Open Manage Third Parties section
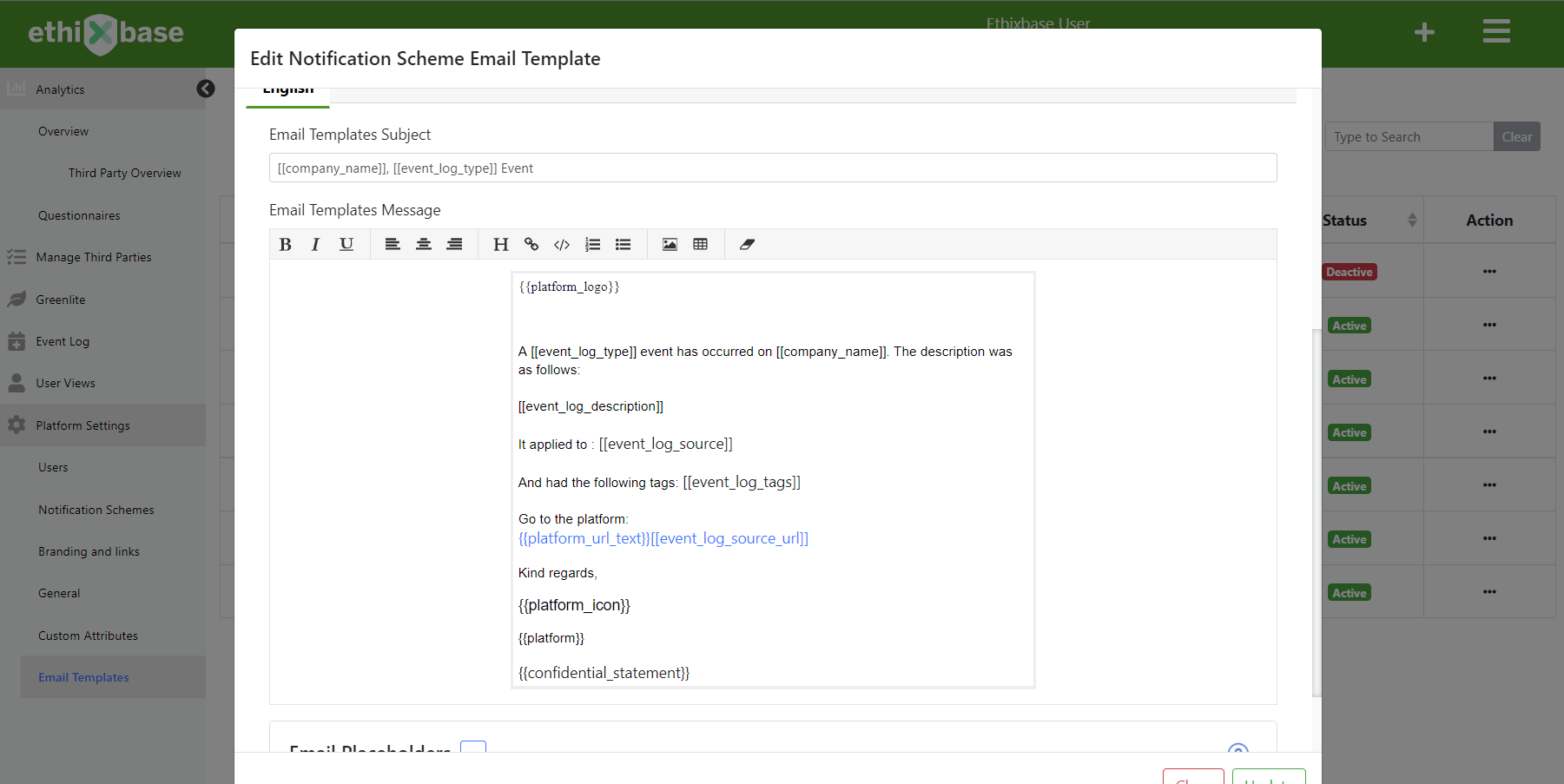The height and width of the screenshot is (784, 1564). (94, 257)
